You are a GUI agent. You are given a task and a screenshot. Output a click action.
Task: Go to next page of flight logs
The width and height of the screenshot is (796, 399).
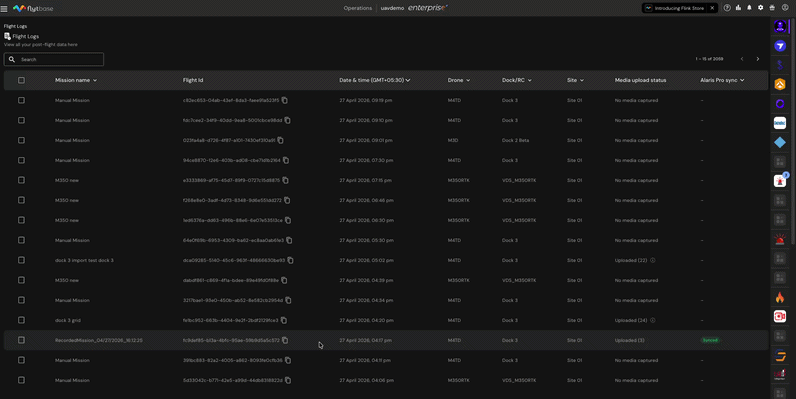tap(758, 59)
